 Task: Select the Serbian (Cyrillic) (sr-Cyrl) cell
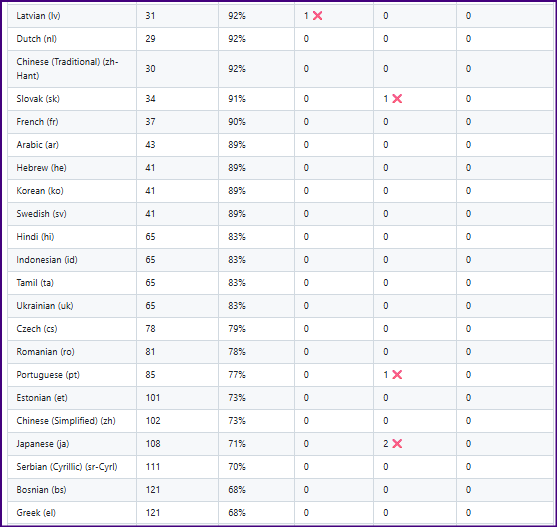tap(72, 467)
